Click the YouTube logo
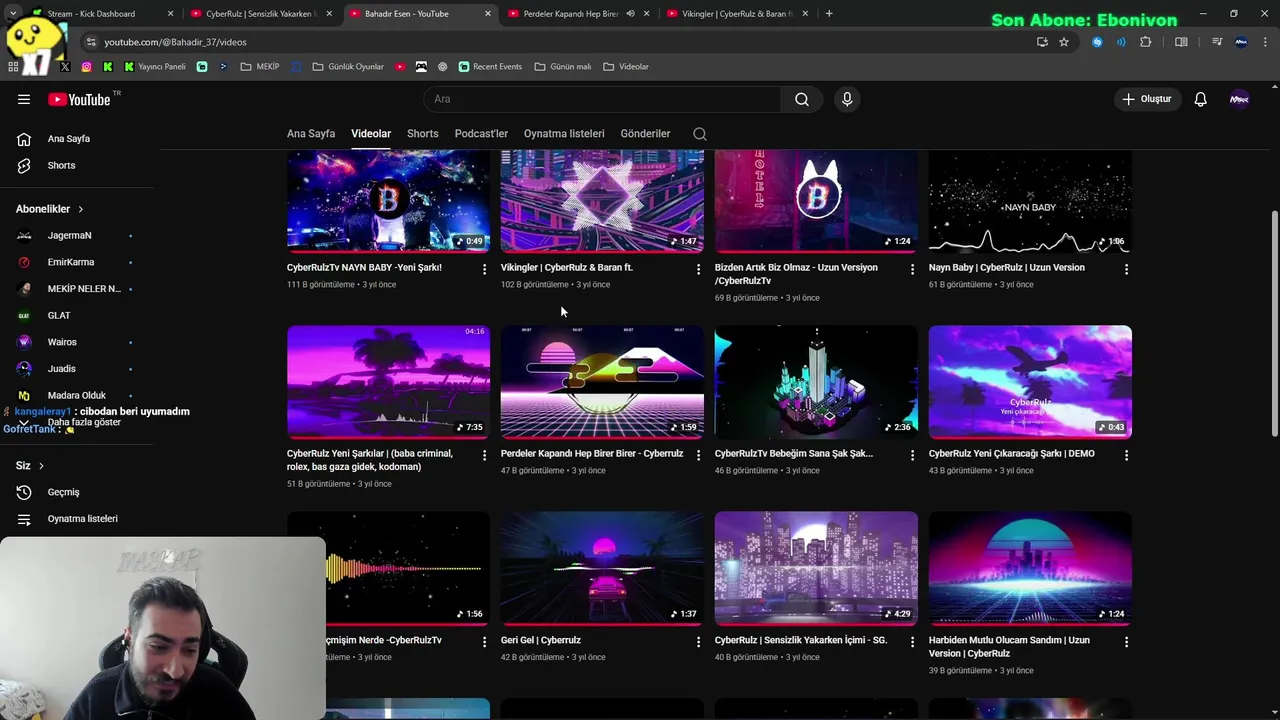This screenshot has width=1280, height=720. coord(80,99)
